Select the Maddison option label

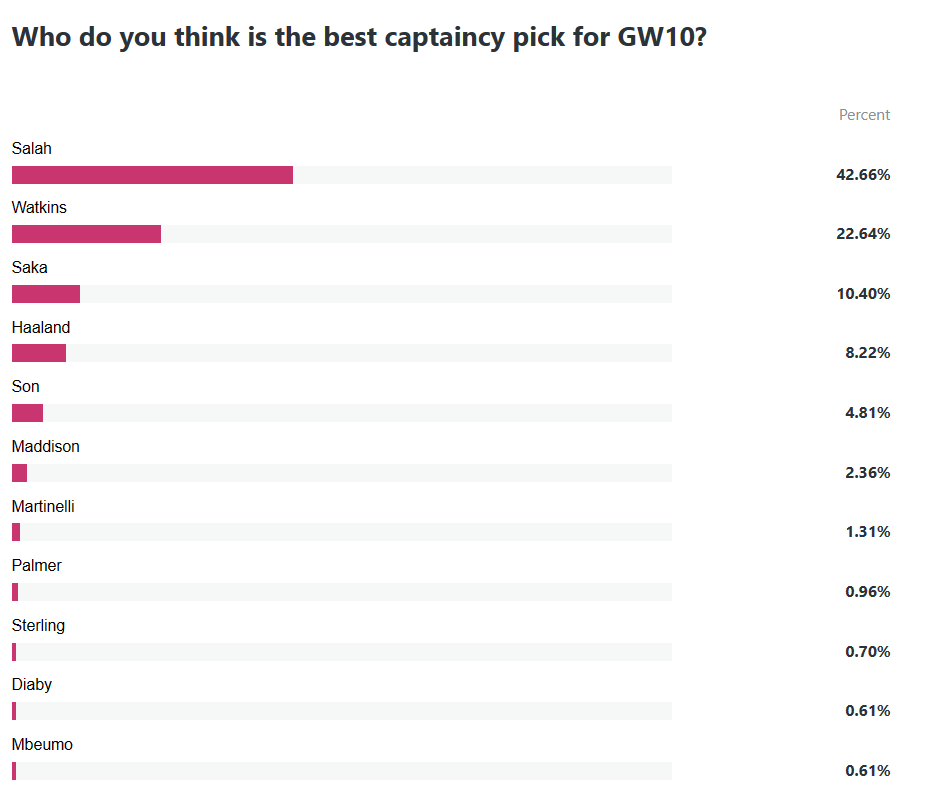[46, 446]
